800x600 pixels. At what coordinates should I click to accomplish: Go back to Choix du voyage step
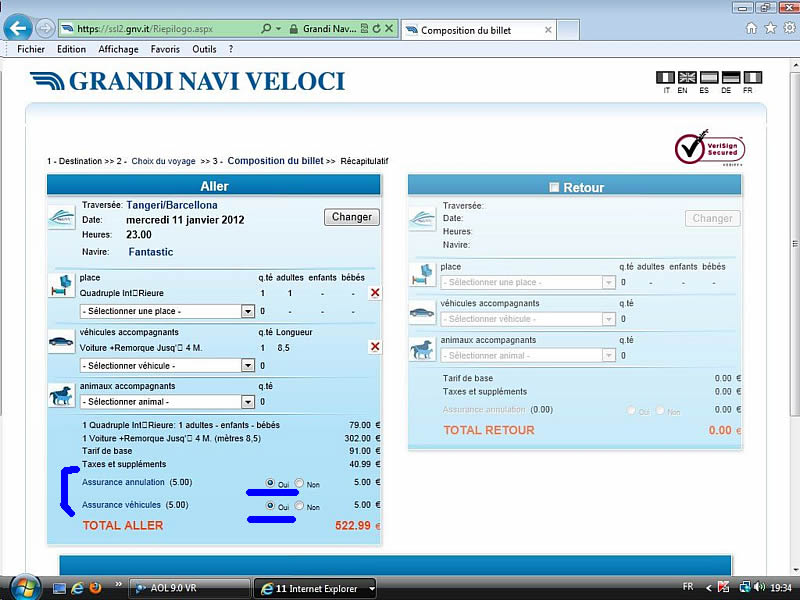pyautogui.click(x=164, y=160)
